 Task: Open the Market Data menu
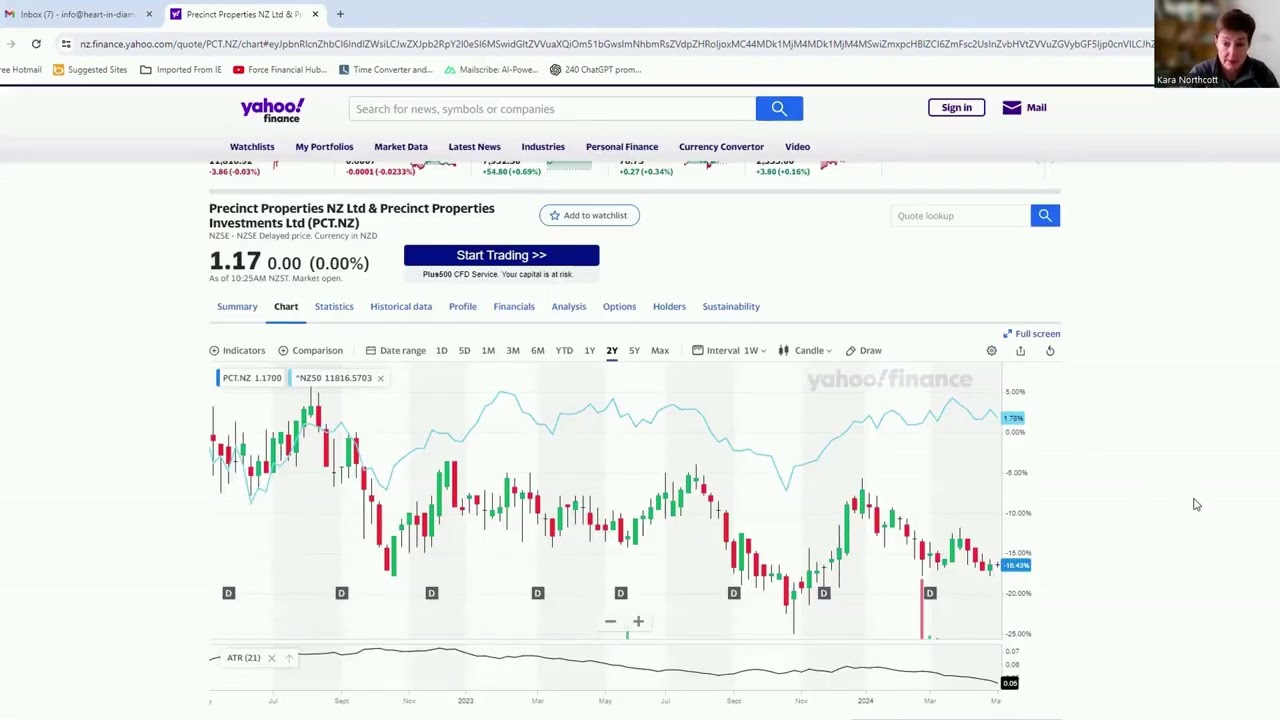point(401,147)
